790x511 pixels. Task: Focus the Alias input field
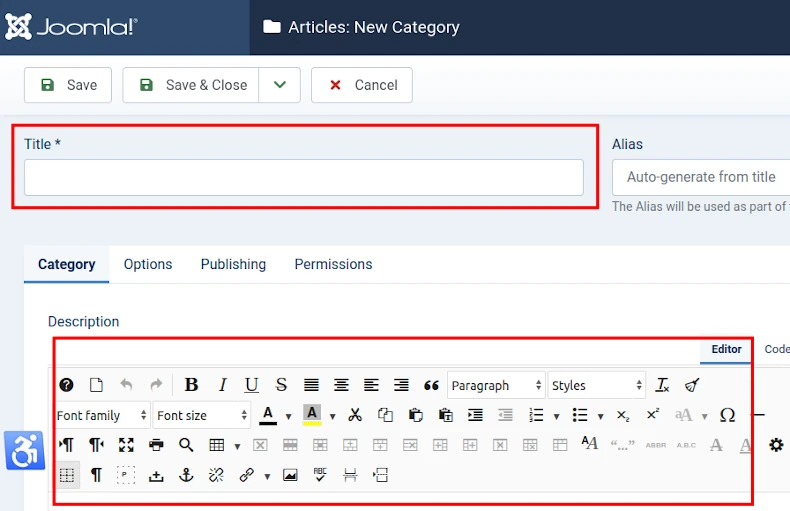(x=701, y=177)
